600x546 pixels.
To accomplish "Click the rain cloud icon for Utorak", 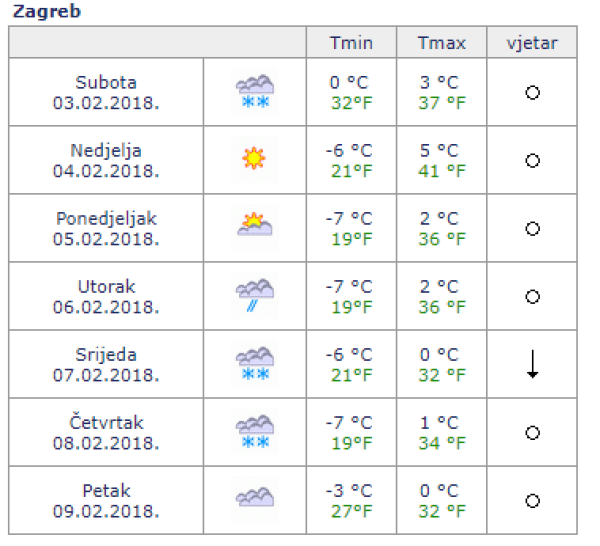I will pos(255,296).
